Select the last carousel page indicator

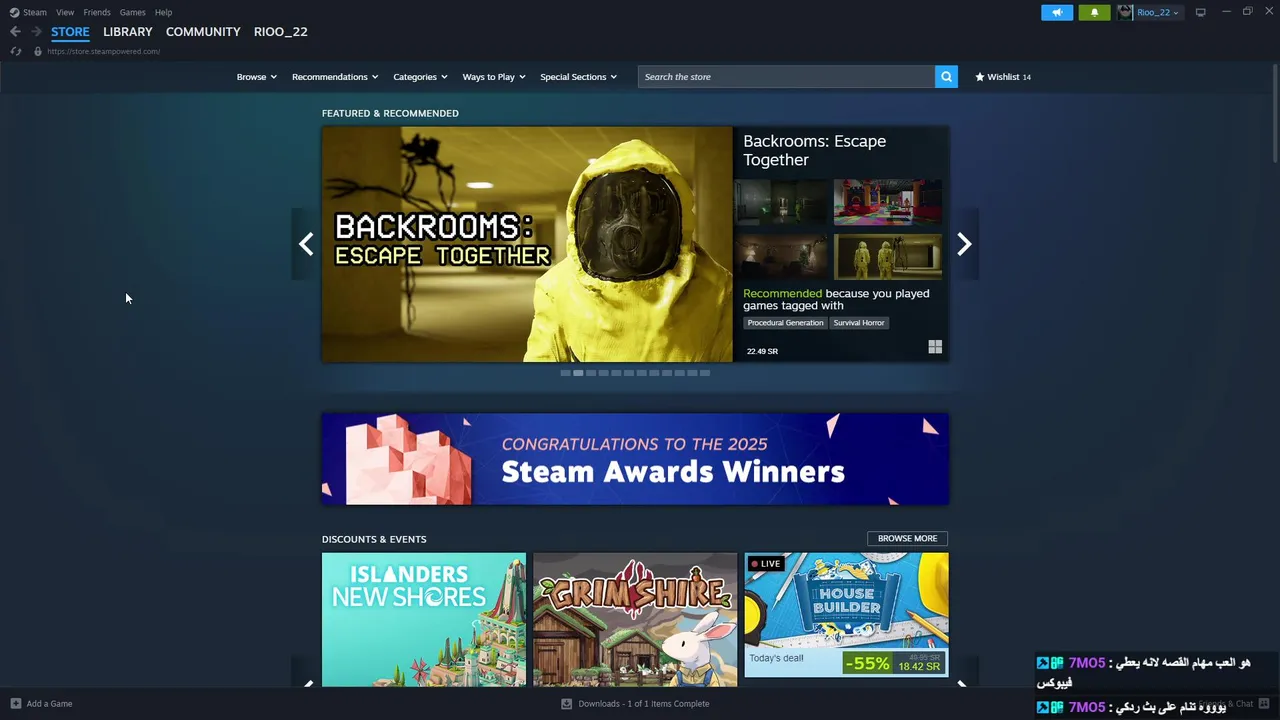click(x=705, y=373)
